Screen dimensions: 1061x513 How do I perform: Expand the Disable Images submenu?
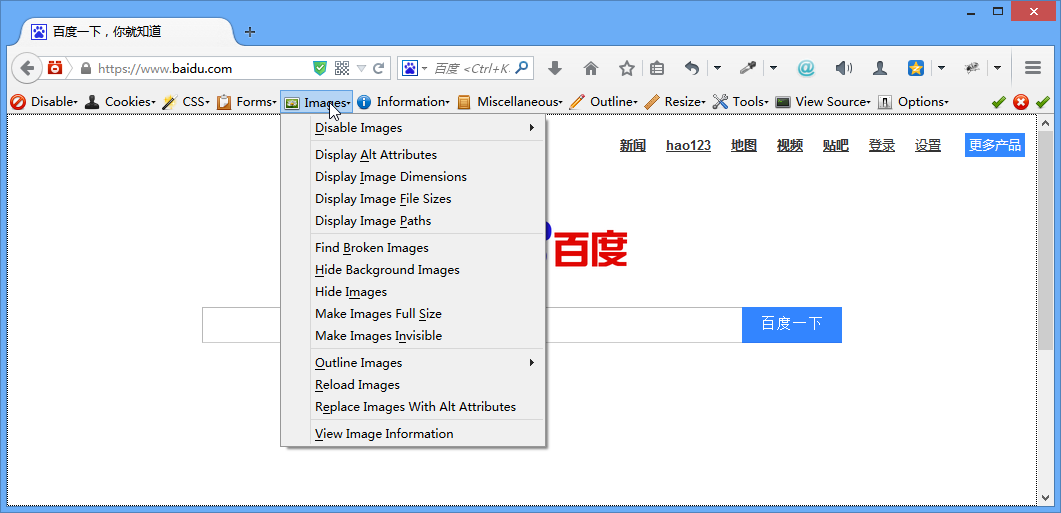tap(425, 128)
